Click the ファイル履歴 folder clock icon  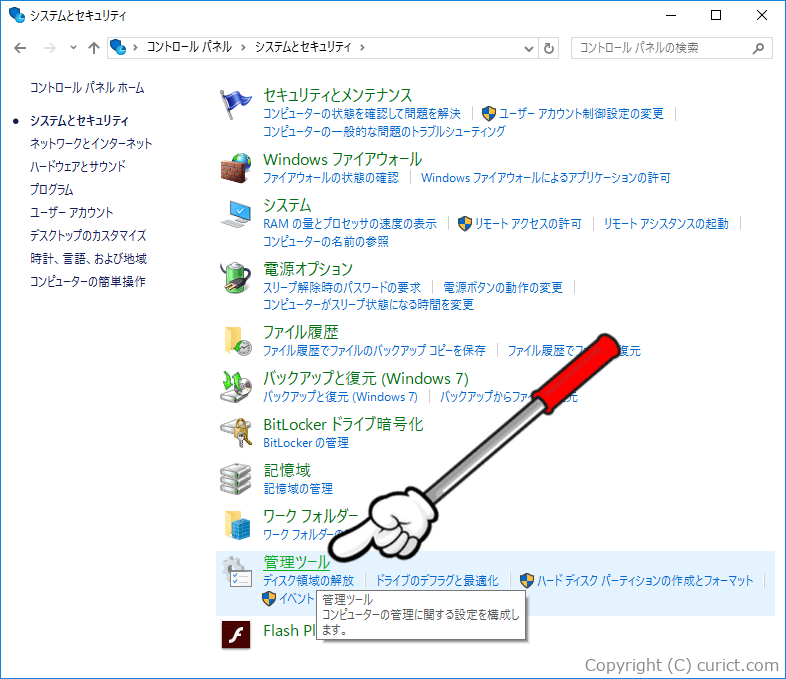(x=238, y=341)
